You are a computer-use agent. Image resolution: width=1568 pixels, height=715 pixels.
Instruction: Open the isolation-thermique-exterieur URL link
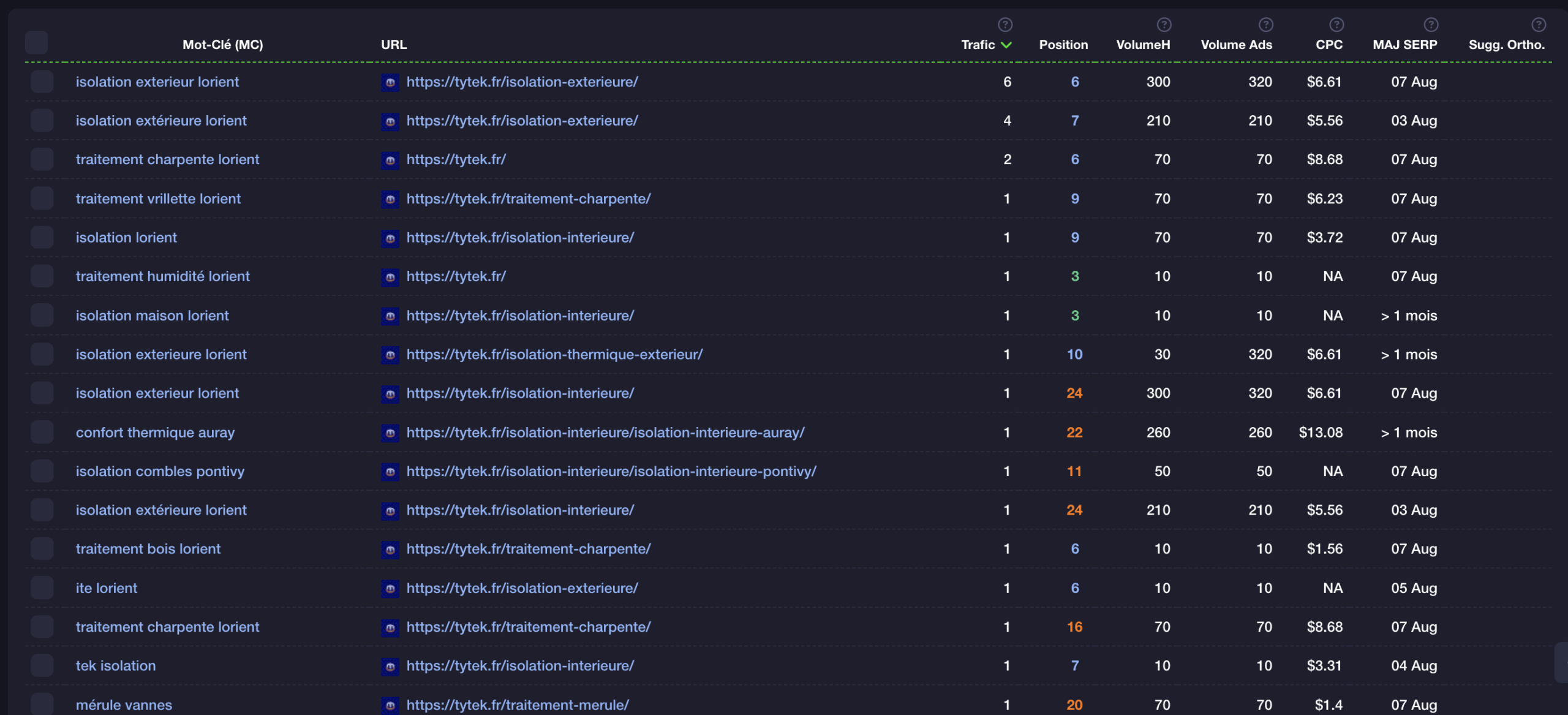(x=554, y=354)
